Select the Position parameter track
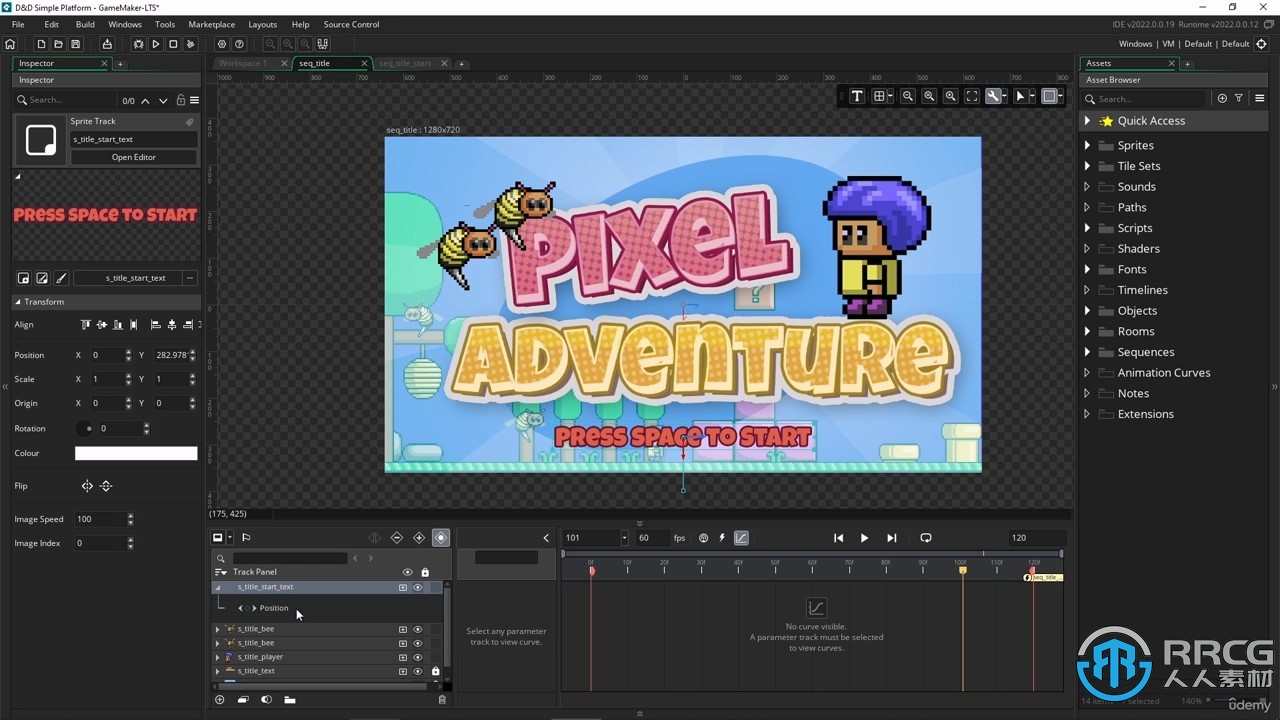This screenshot has height=720, width=1280. pos(273,608)
